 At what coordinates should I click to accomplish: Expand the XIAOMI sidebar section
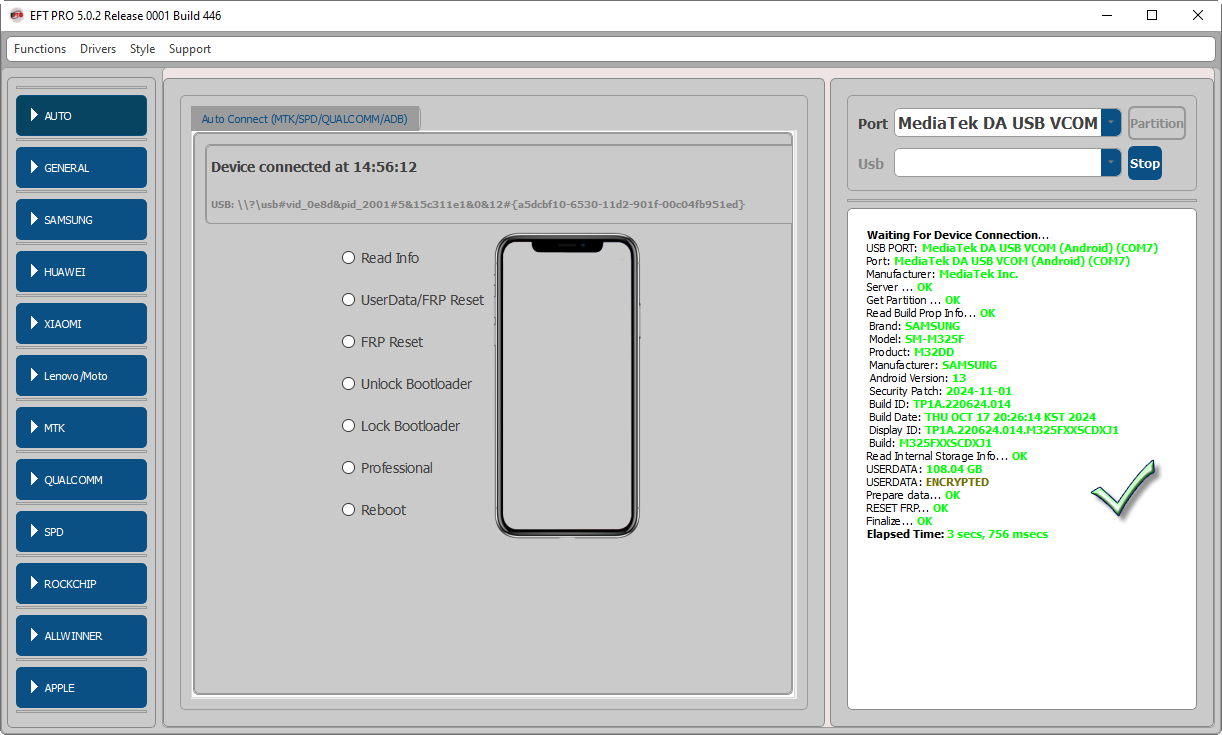coord(81,324)
